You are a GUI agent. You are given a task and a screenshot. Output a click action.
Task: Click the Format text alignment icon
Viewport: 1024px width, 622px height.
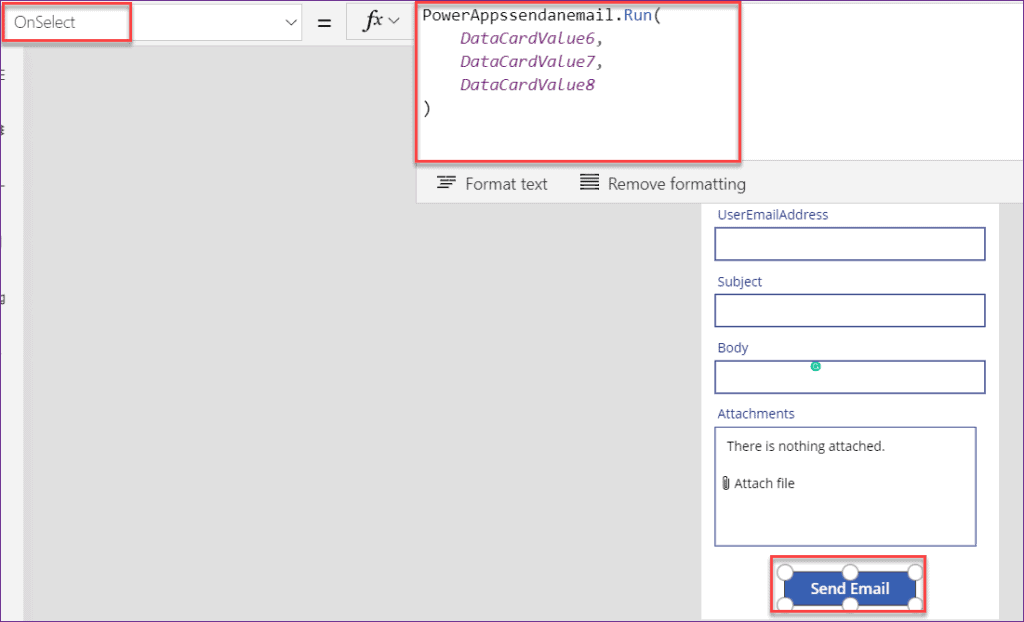tap(446, 183)
